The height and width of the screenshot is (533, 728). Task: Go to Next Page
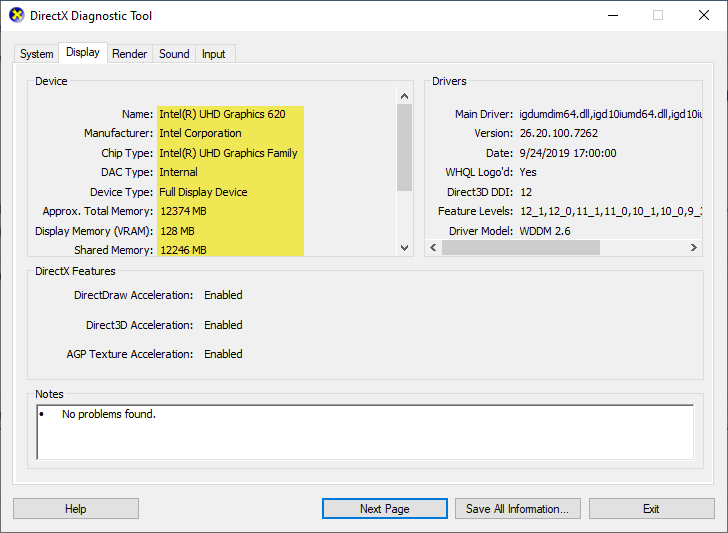(384, 509)
